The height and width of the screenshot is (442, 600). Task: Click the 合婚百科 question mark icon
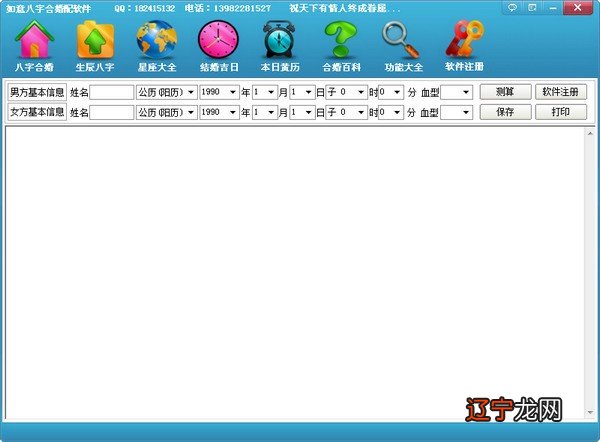coord(340,41)
